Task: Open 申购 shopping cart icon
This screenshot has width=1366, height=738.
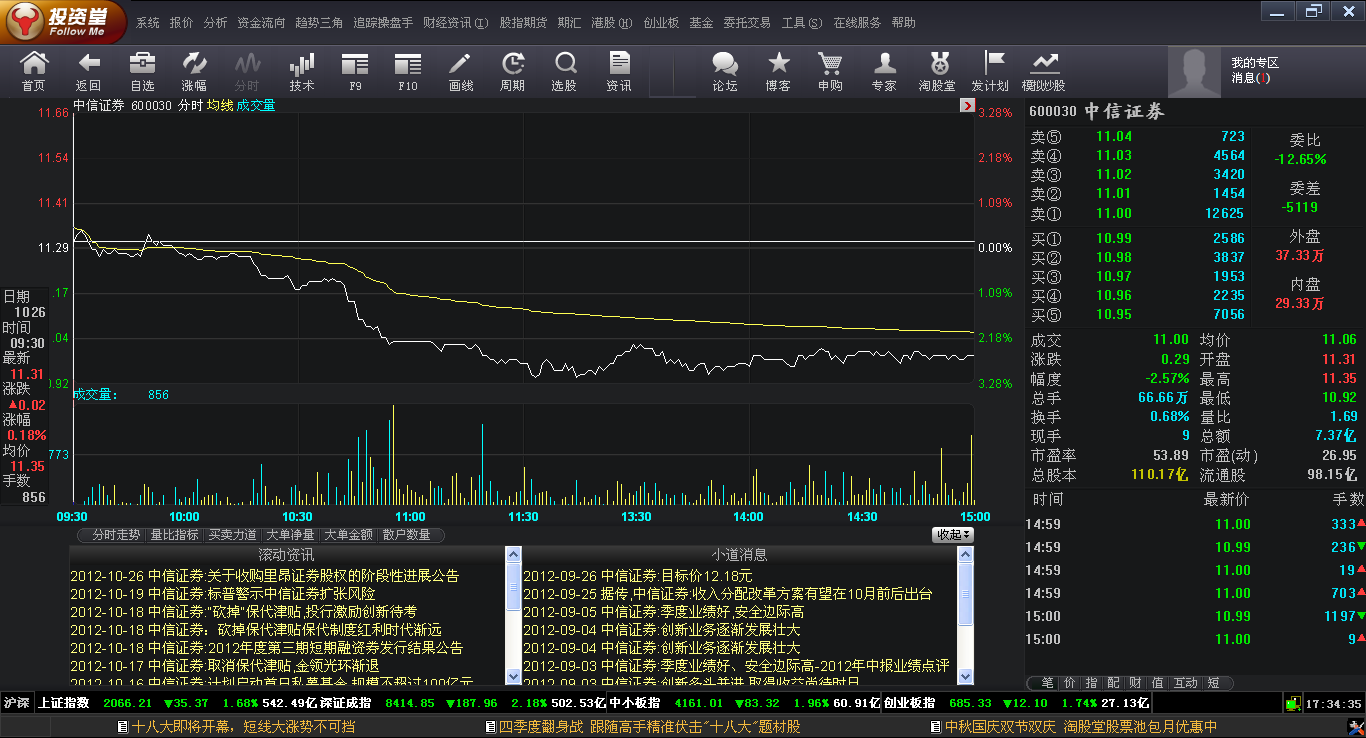Action: 830,71
